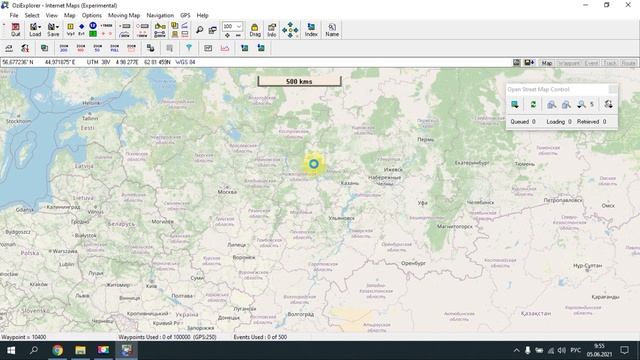Select the Waypoint mode button
Viewport: 640px width, 360px height.
click(569, 62)
